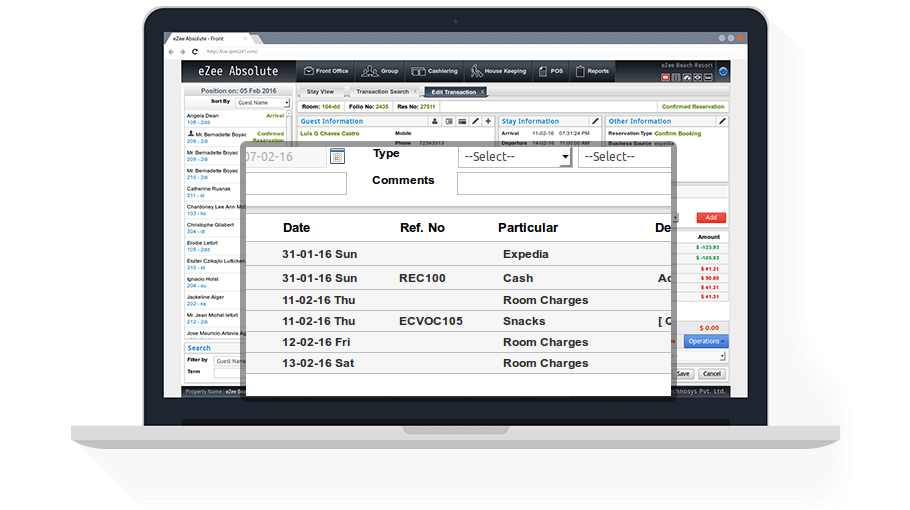Switch to the Transaction Search tab
The image size is (910, 510).
382,92
